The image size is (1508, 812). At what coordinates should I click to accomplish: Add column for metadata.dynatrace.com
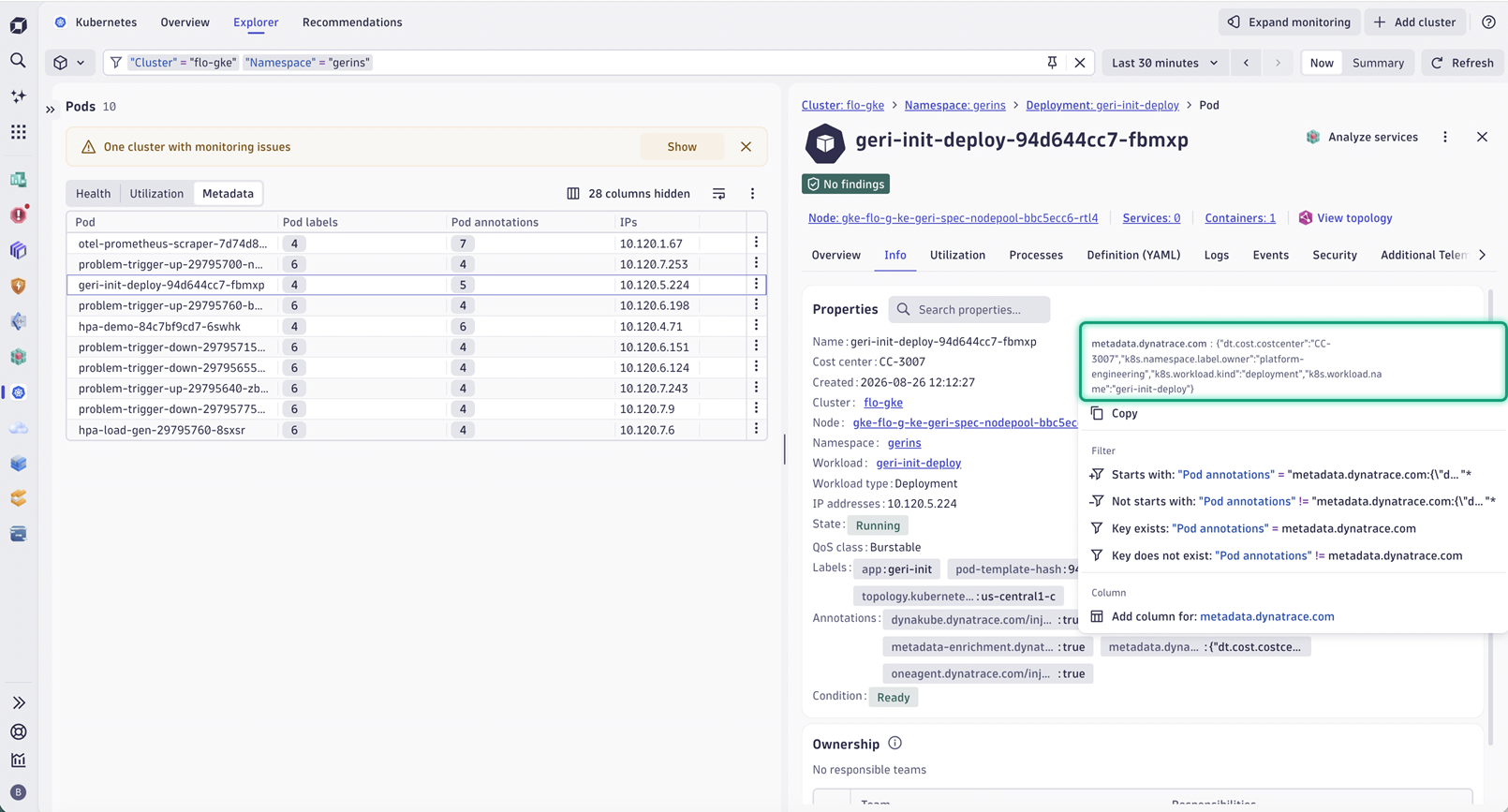(x=1293, y=616)
